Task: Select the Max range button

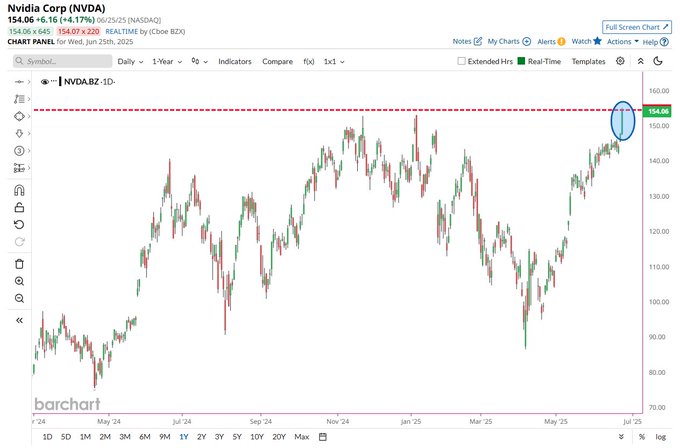Action: [x=301, y=437]
